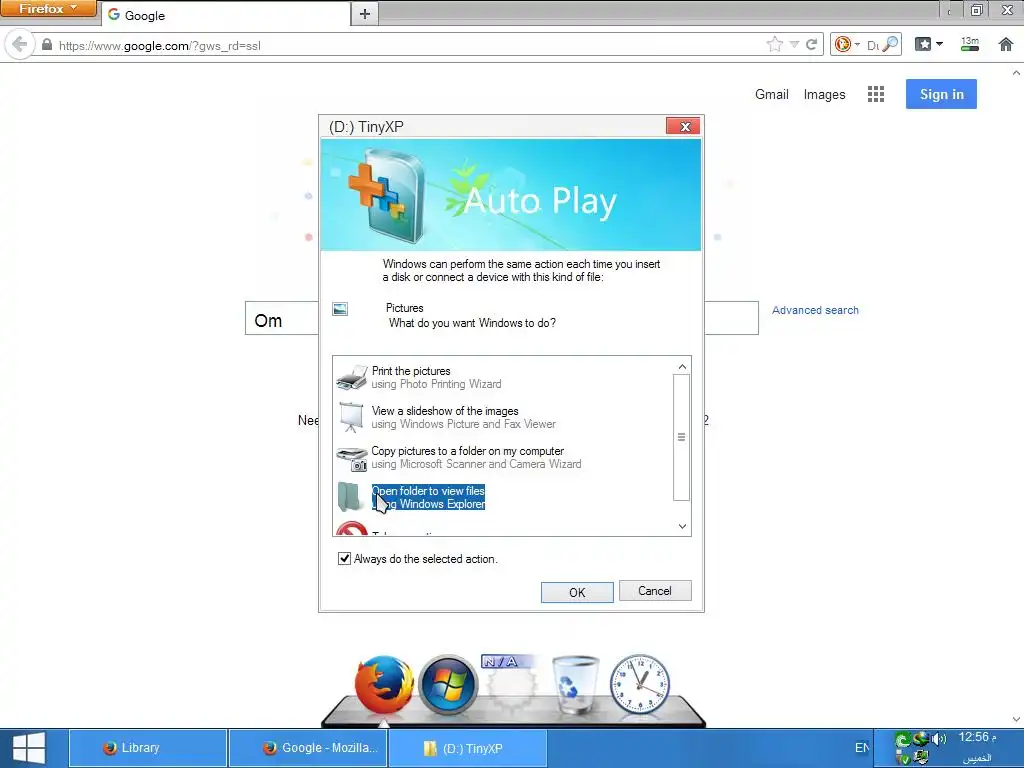This screenshot has width=1024, height=768.
Task: Click the slideshow projector screen icon
Action: 351,417
